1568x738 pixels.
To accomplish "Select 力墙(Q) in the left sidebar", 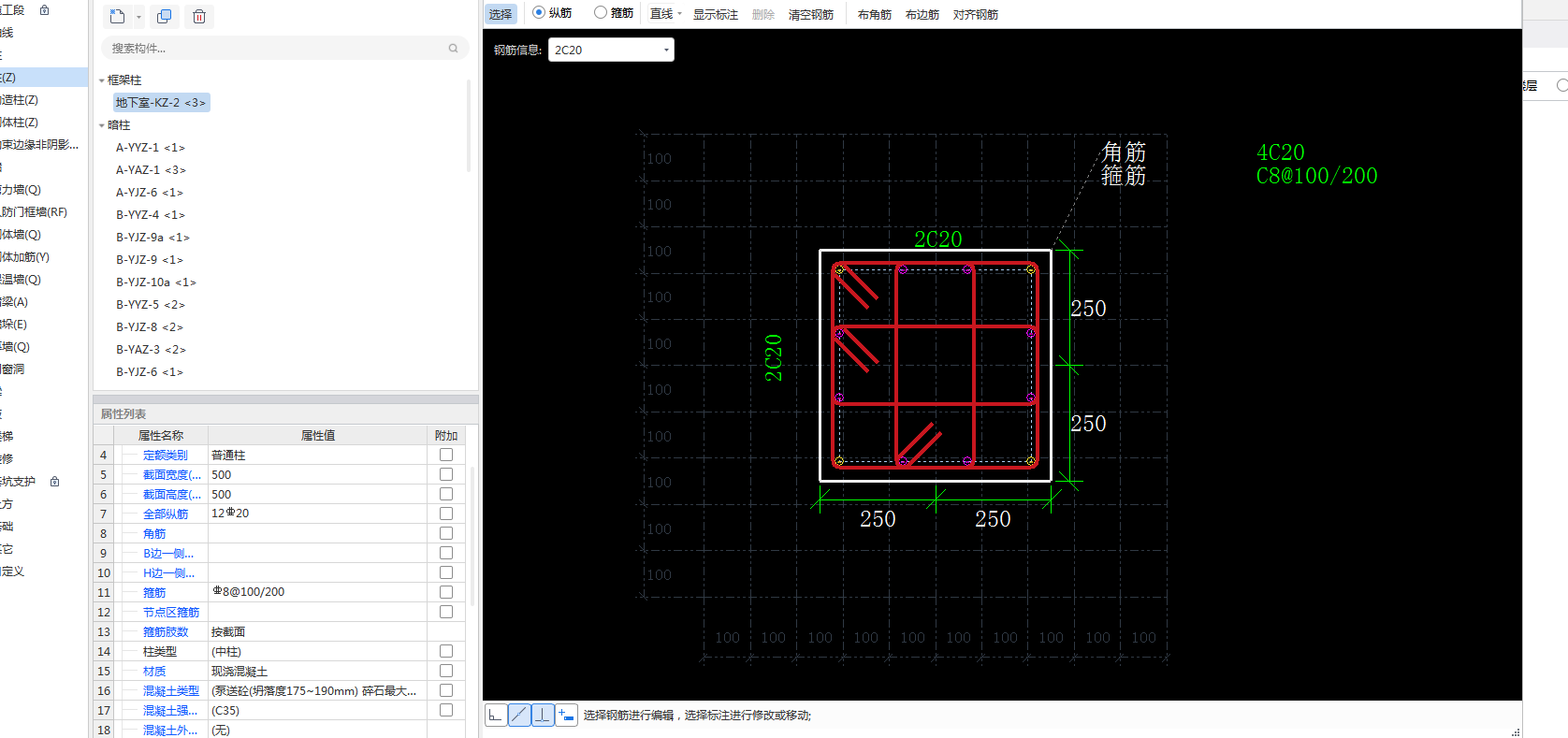I will (x=21, y=190).
